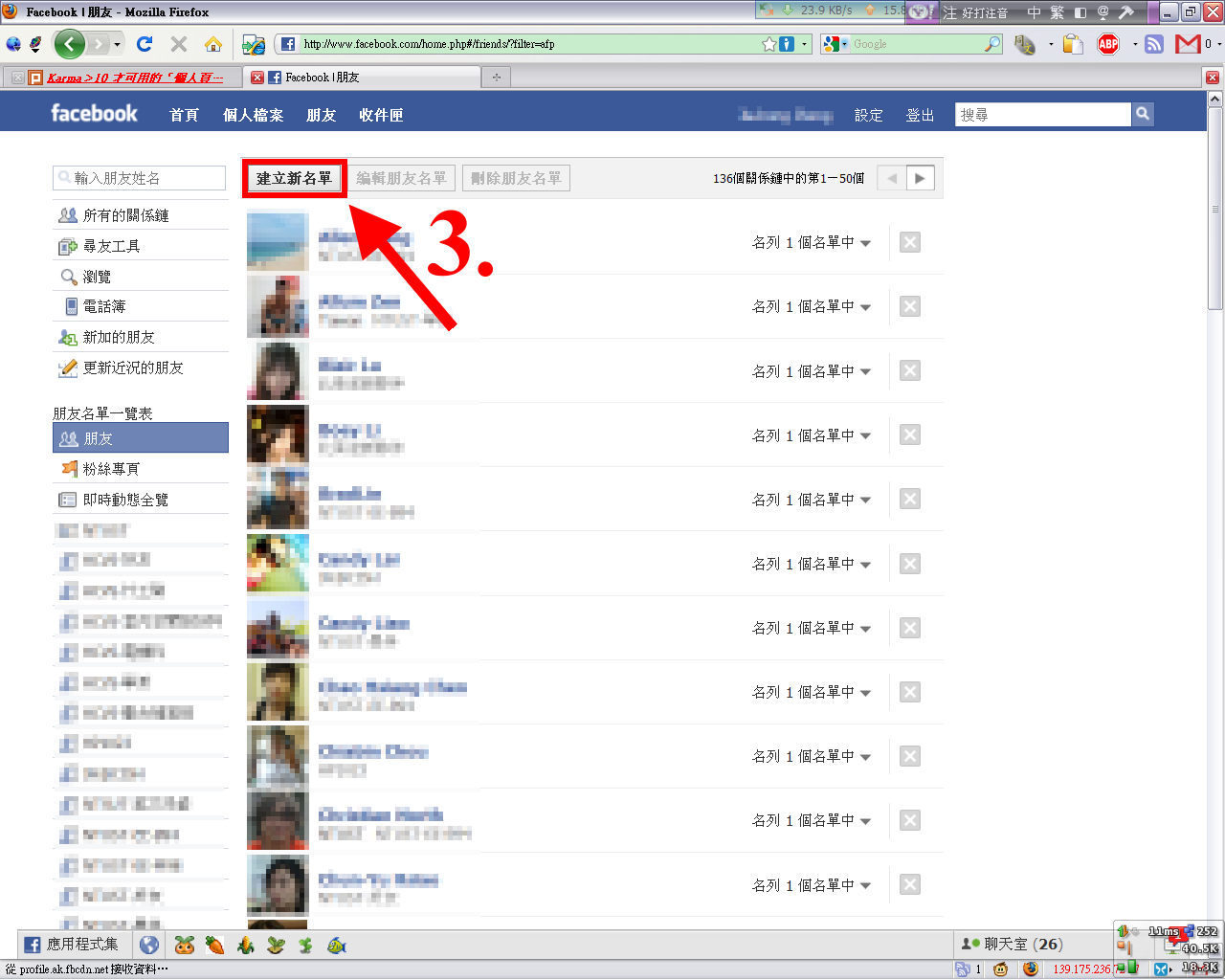Click 登出 to log out
The image size is (1225, 980).
coord(920,115)
